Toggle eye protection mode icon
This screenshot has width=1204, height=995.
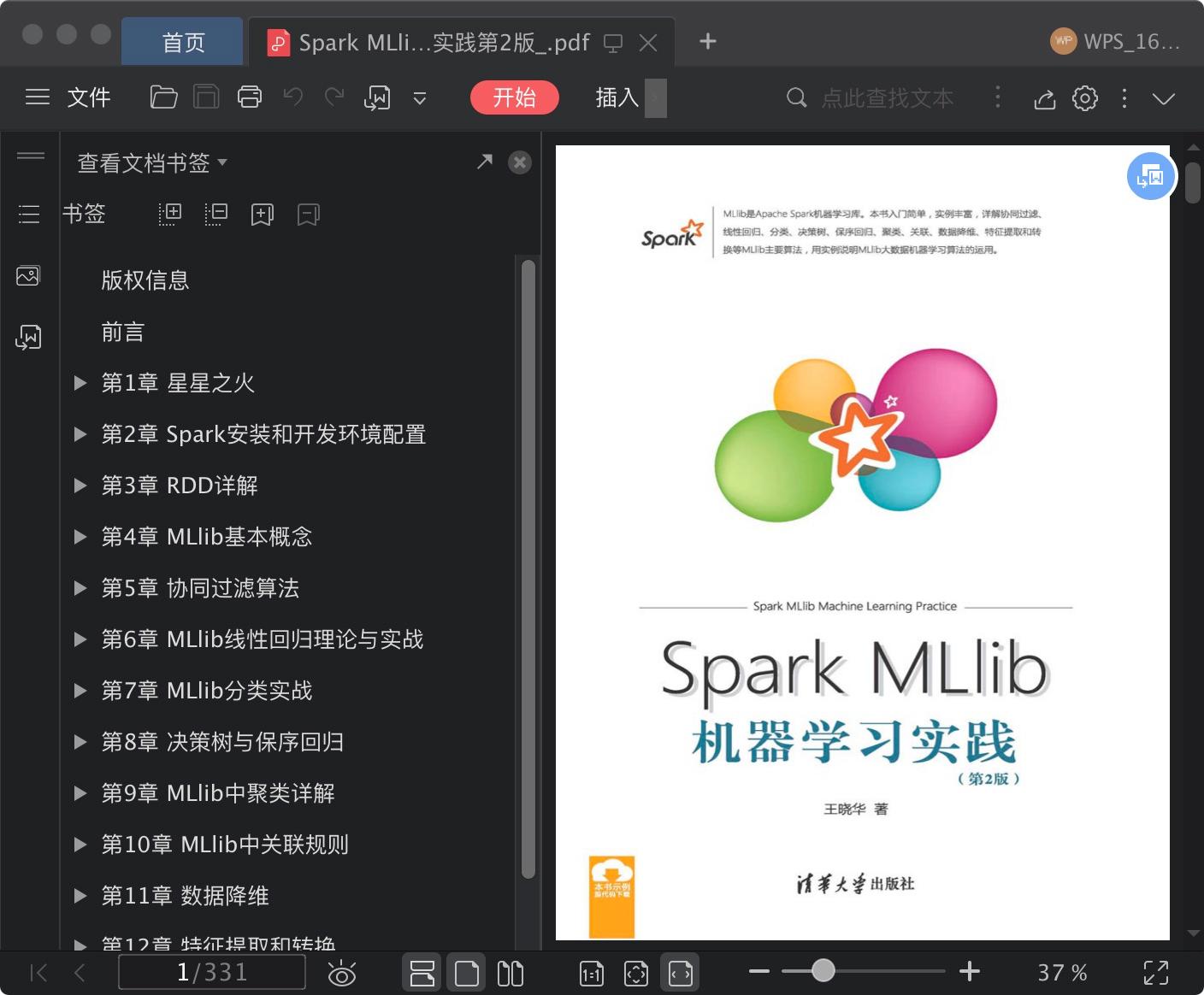pos(342,974)
